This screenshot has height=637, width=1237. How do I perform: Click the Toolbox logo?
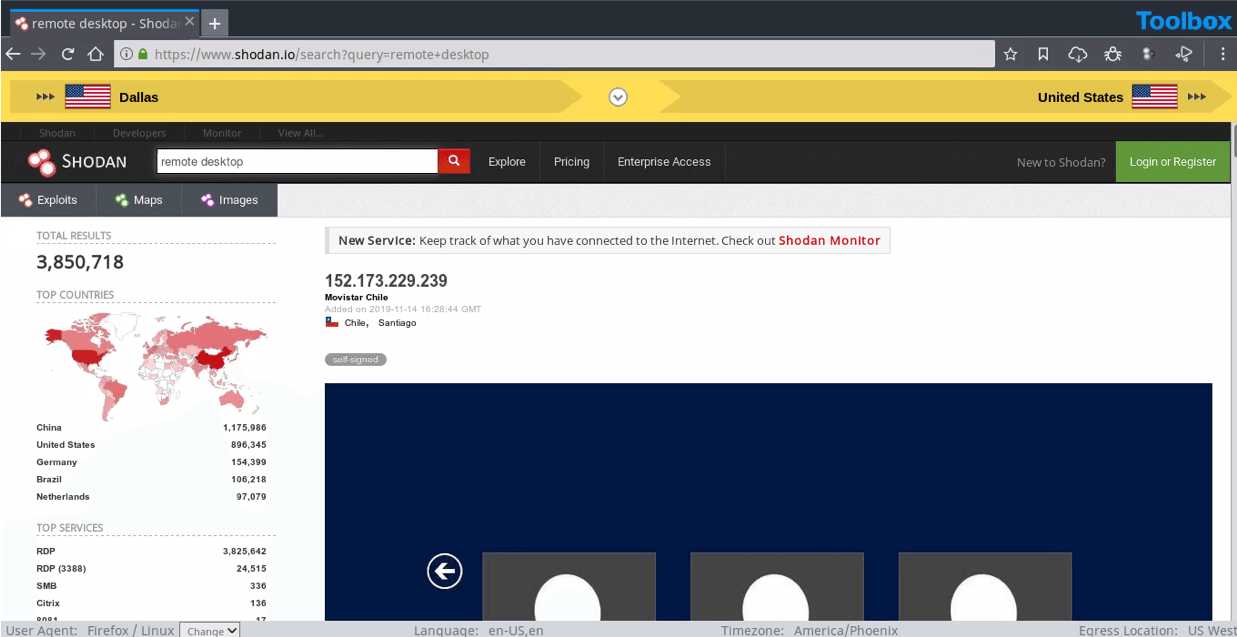click(x=1183, y=21)
